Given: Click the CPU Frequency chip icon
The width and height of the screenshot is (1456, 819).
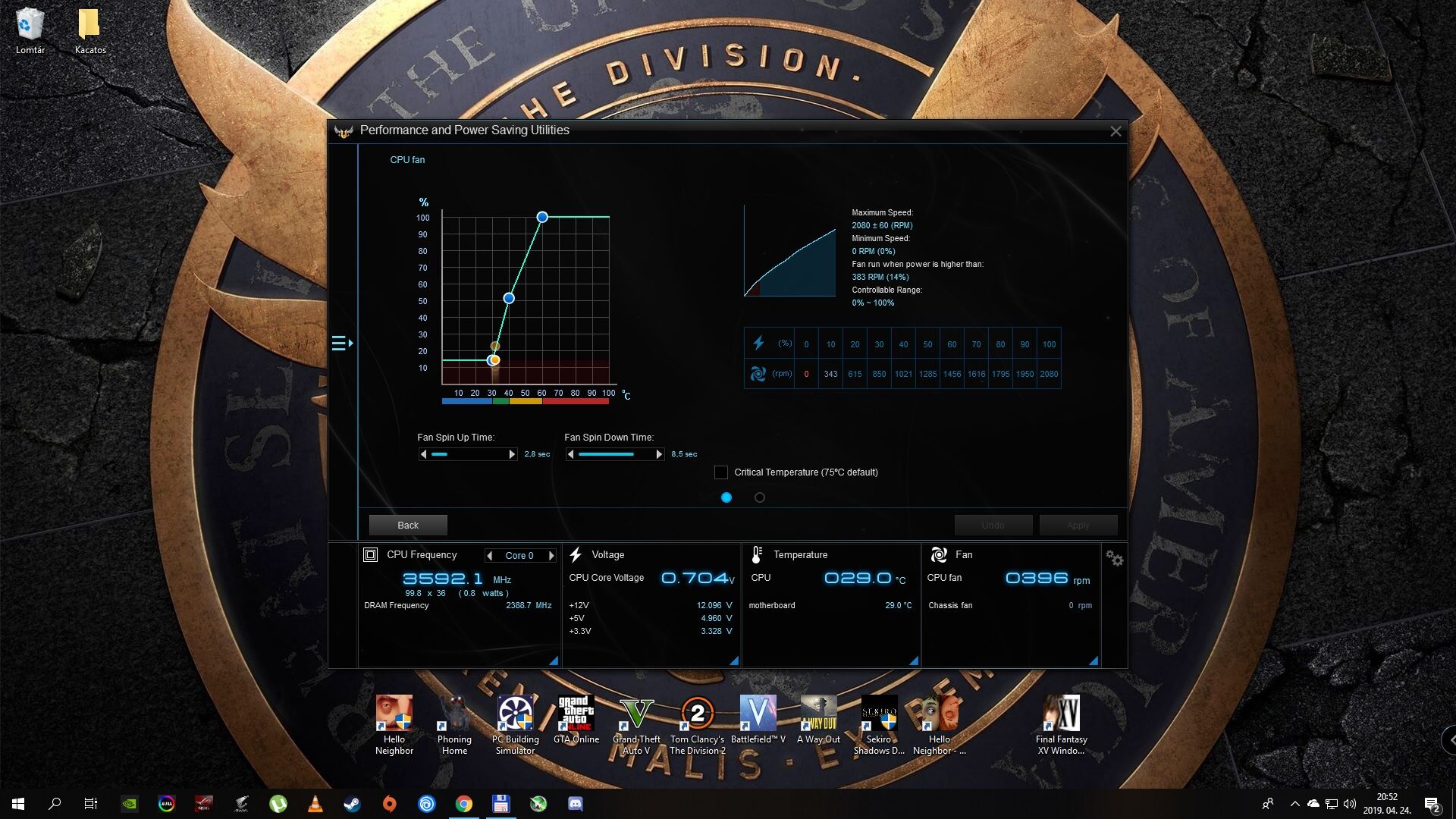Looking at the screenshot, I should point(370,555).
